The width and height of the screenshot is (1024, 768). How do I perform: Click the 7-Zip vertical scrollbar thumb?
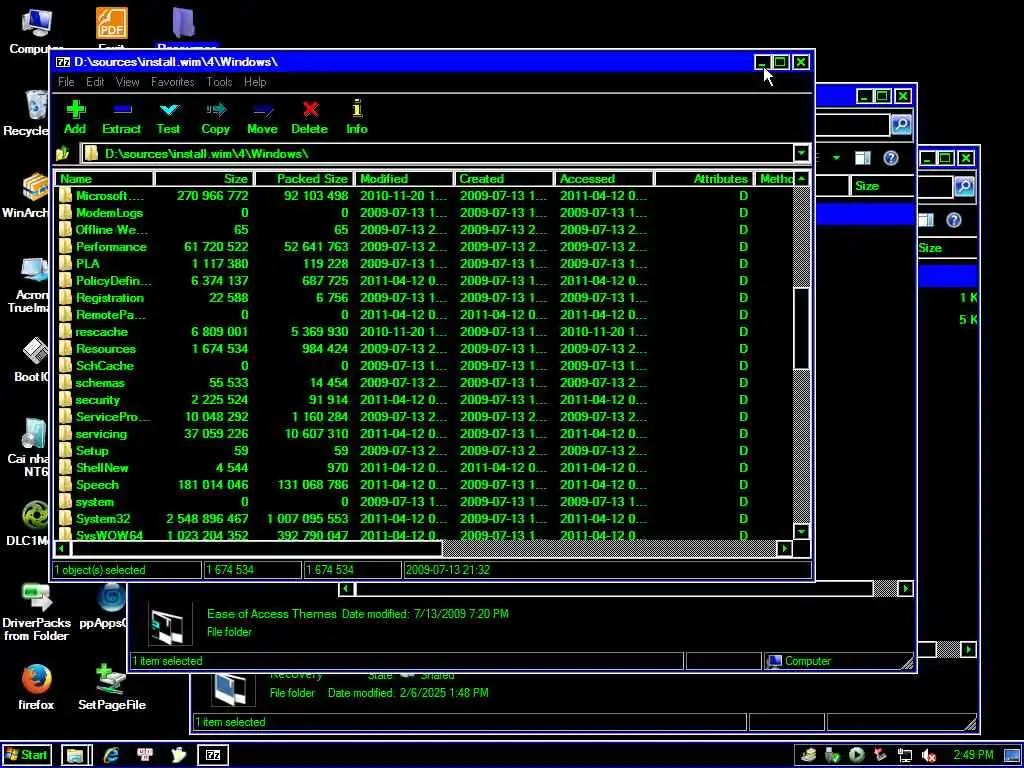point(801,328)
